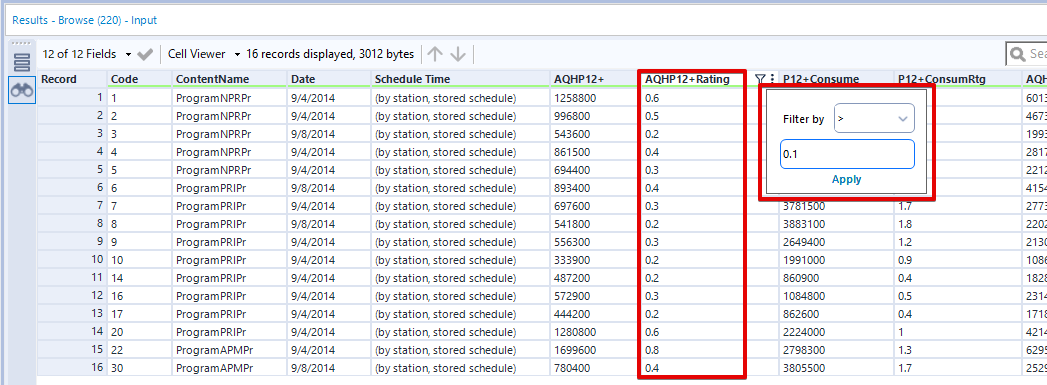Click the down arrow next record icon

coord(458,54)
